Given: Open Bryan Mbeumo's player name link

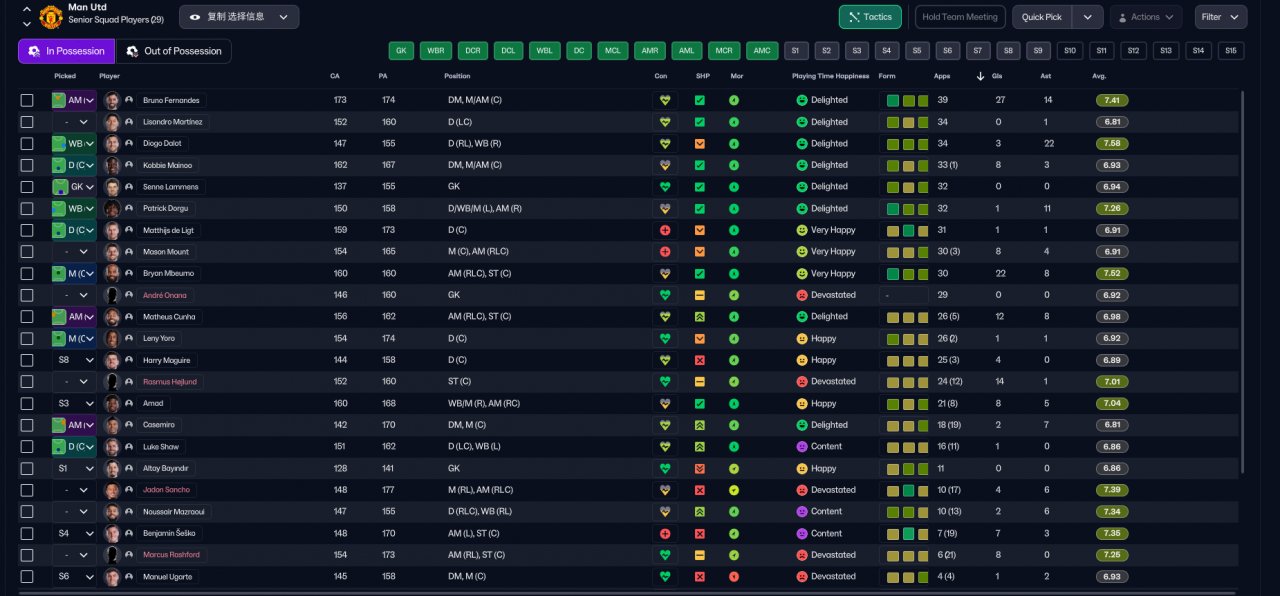Looking at the screenshot, I should coord(169,273).
